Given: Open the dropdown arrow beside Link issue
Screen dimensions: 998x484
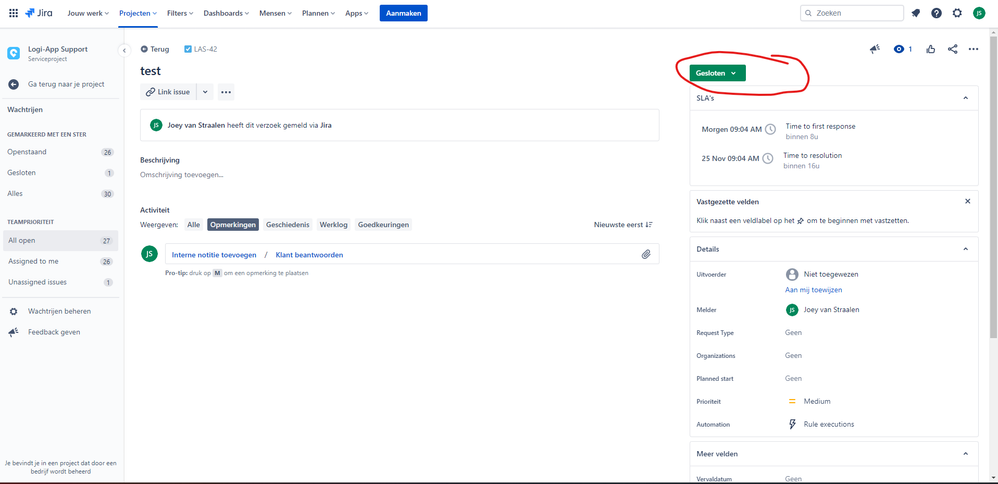Looking at the screenshot, I should [x=205, y=92].
